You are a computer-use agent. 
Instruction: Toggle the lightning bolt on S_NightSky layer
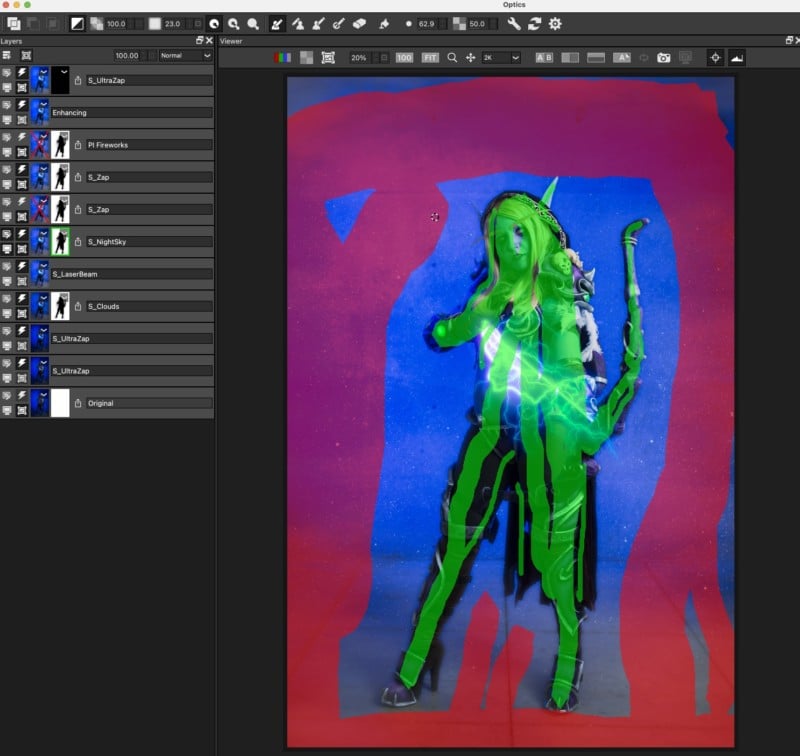22,234
